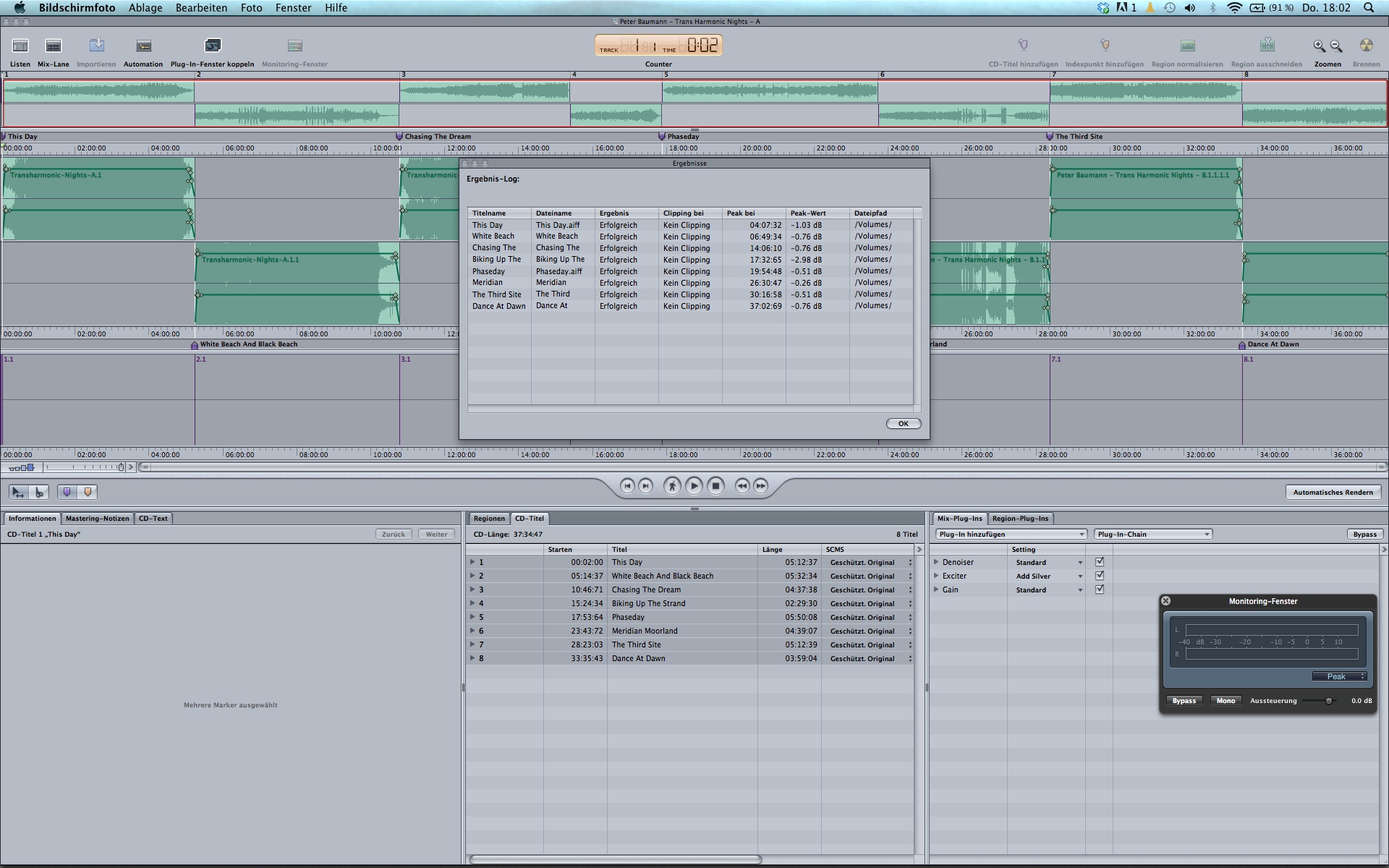Viewport: 1389px width, 868px height.
Task: Disable the Denoiser plug-in checkbox
Action: pos(1100,562)
